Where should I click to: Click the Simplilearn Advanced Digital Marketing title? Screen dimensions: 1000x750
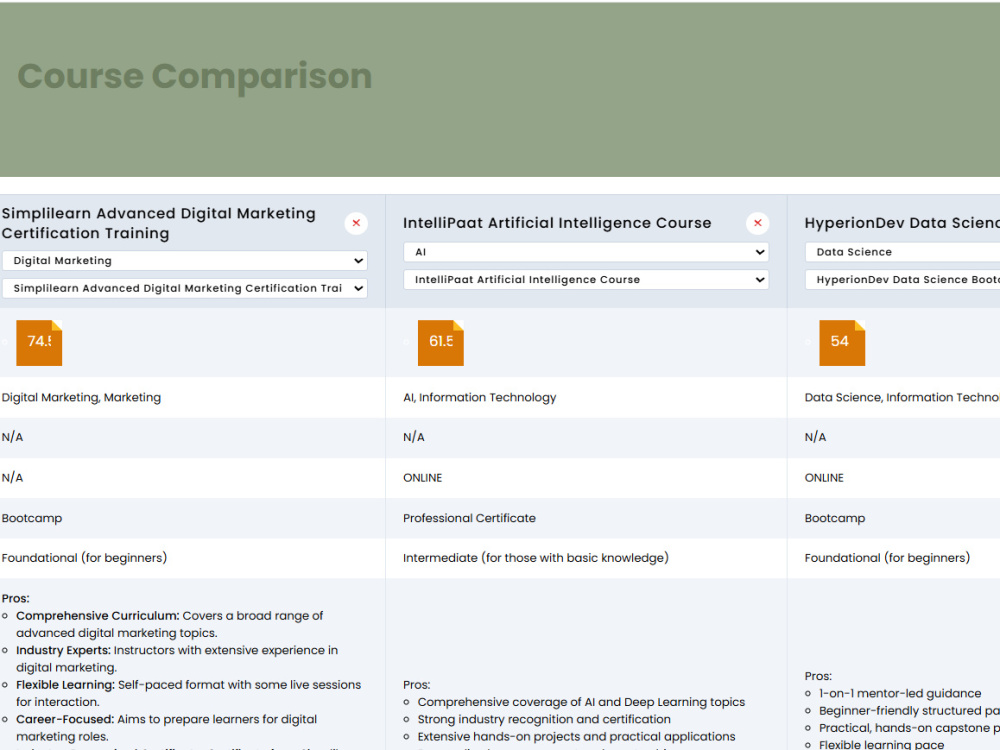coord(159,223)
